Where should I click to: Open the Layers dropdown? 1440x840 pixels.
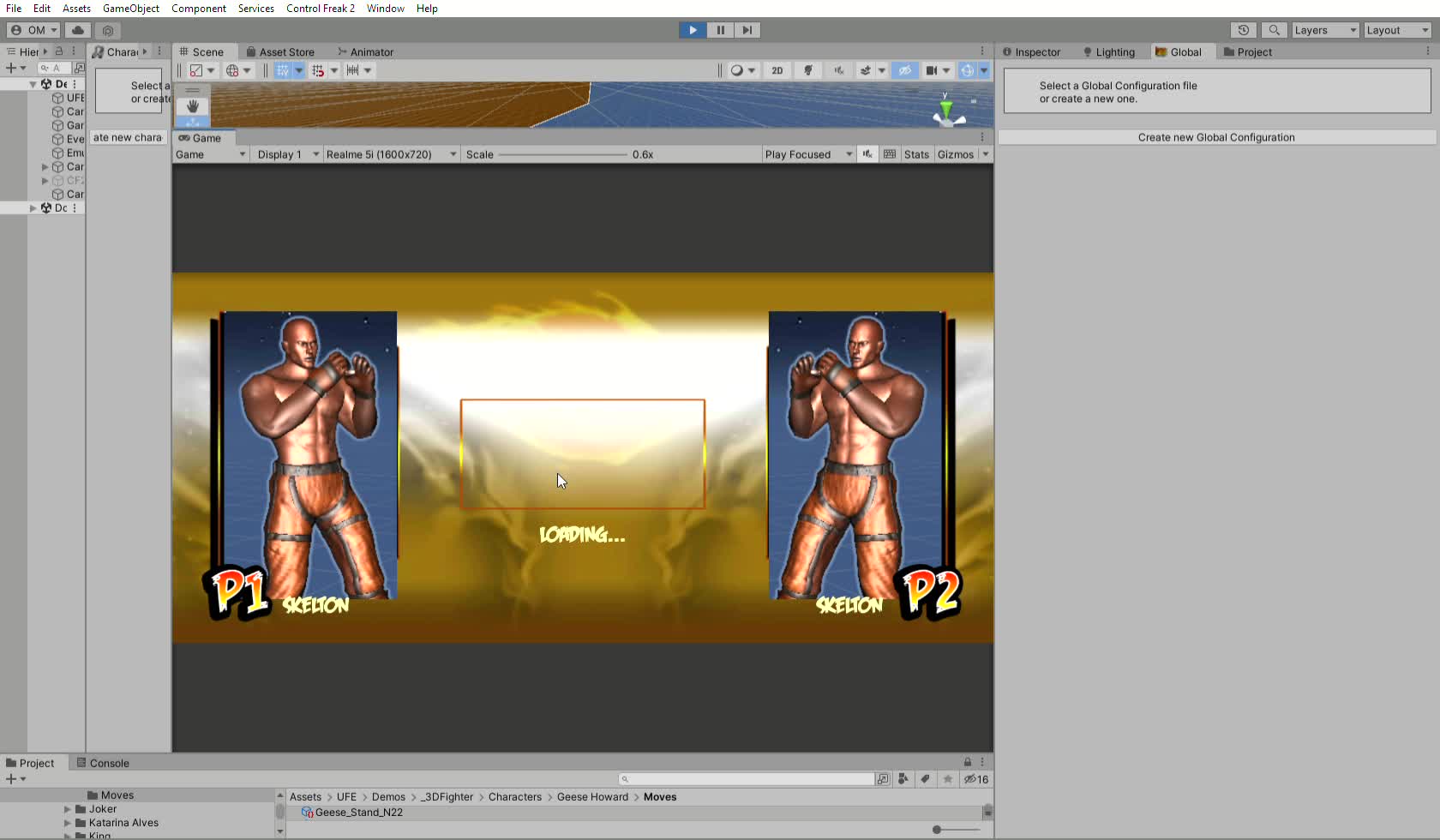coord(1325,30)
